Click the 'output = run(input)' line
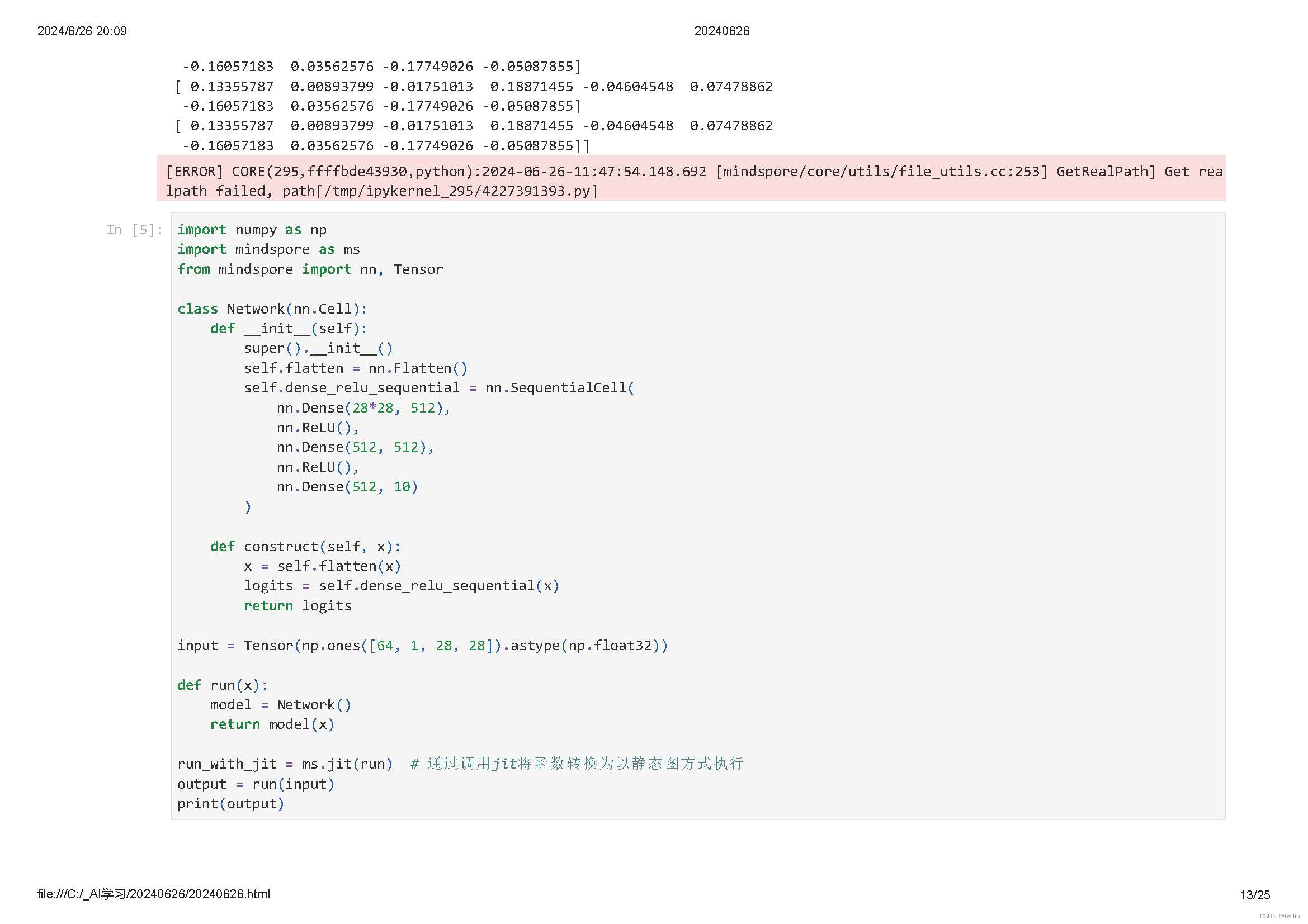Viewport: 1308px width, 924px height. click(x=255, y=784)
